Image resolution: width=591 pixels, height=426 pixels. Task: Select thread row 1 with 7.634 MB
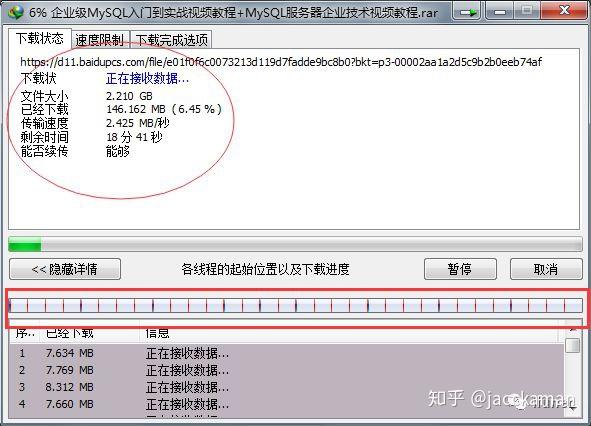pos(286,353)
